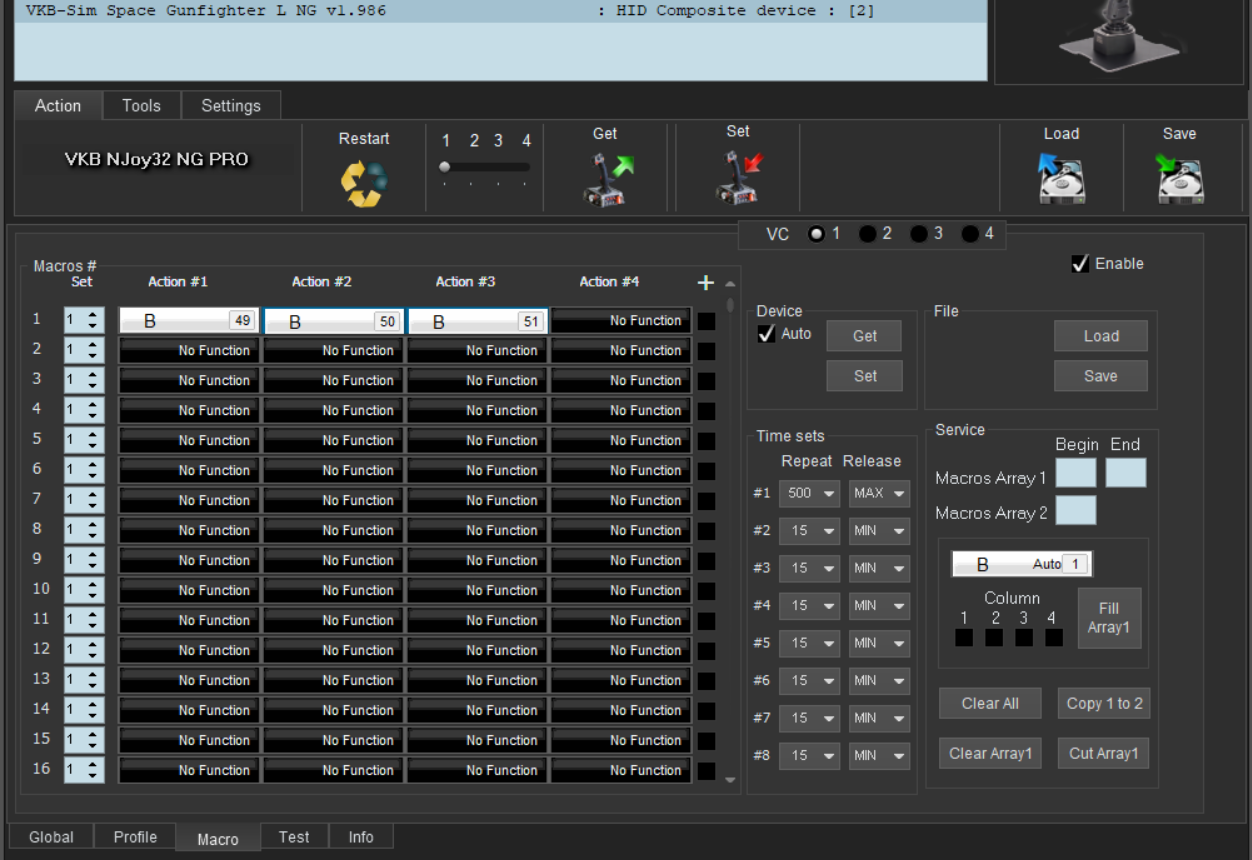The height and width of the screenshot is (860, 1252).
Task: Open the Profile tab
Action: [x=135, y=837]
